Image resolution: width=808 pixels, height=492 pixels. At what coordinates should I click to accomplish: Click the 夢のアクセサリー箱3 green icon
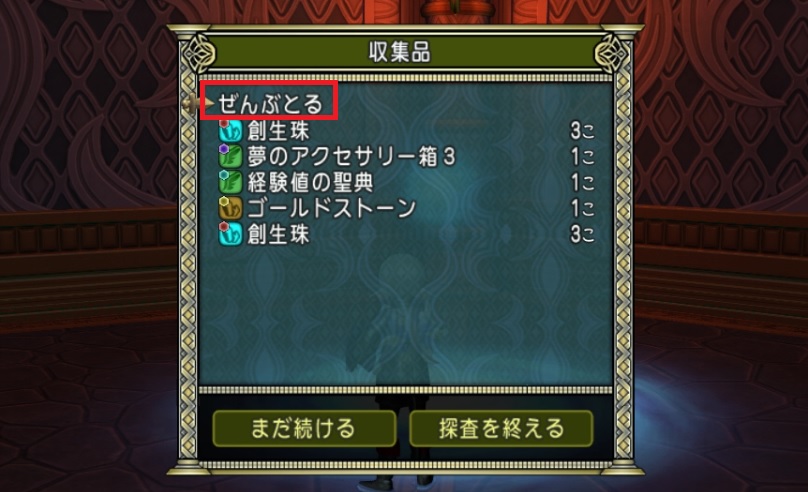tap(230, 156)
